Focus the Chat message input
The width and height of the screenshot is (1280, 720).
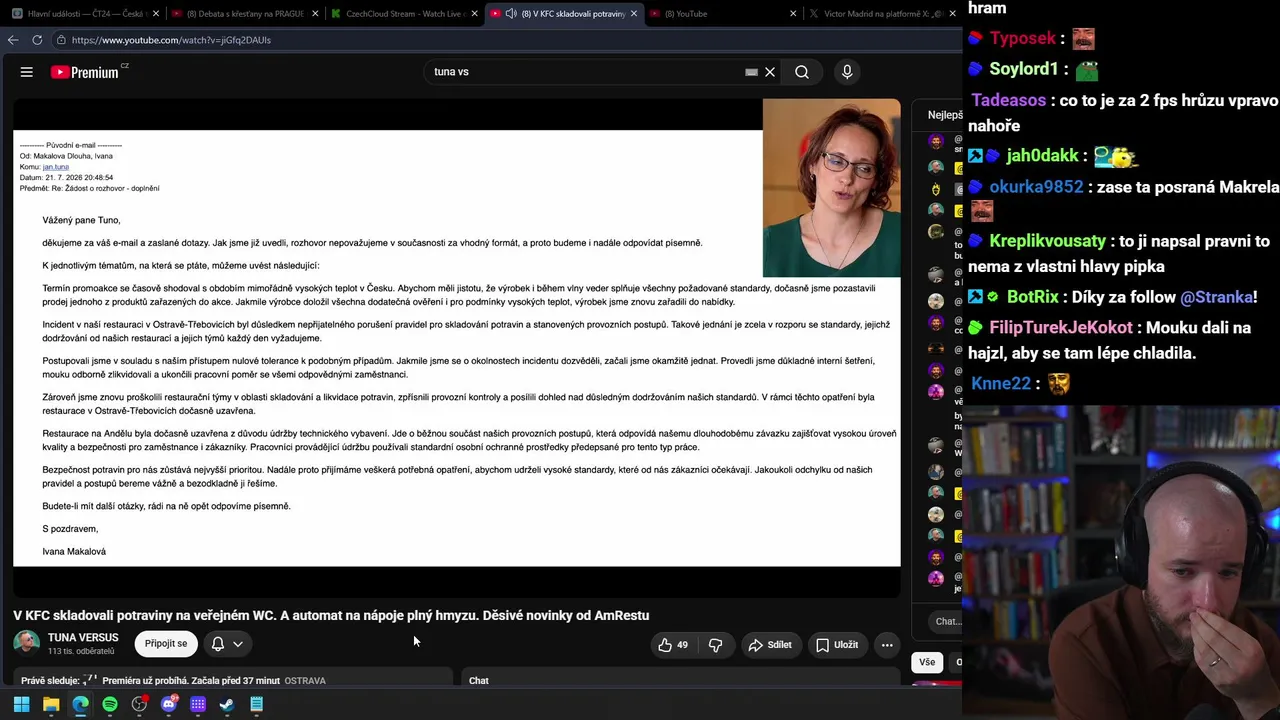coord(947,622)
